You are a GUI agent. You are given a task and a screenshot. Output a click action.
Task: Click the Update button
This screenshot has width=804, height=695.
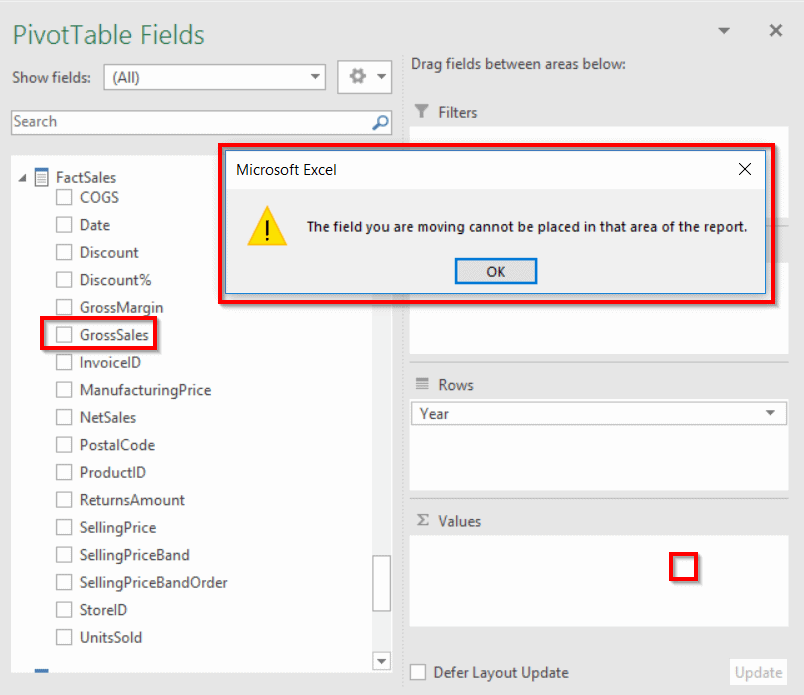pyautogui.click(x=758, y=673)
